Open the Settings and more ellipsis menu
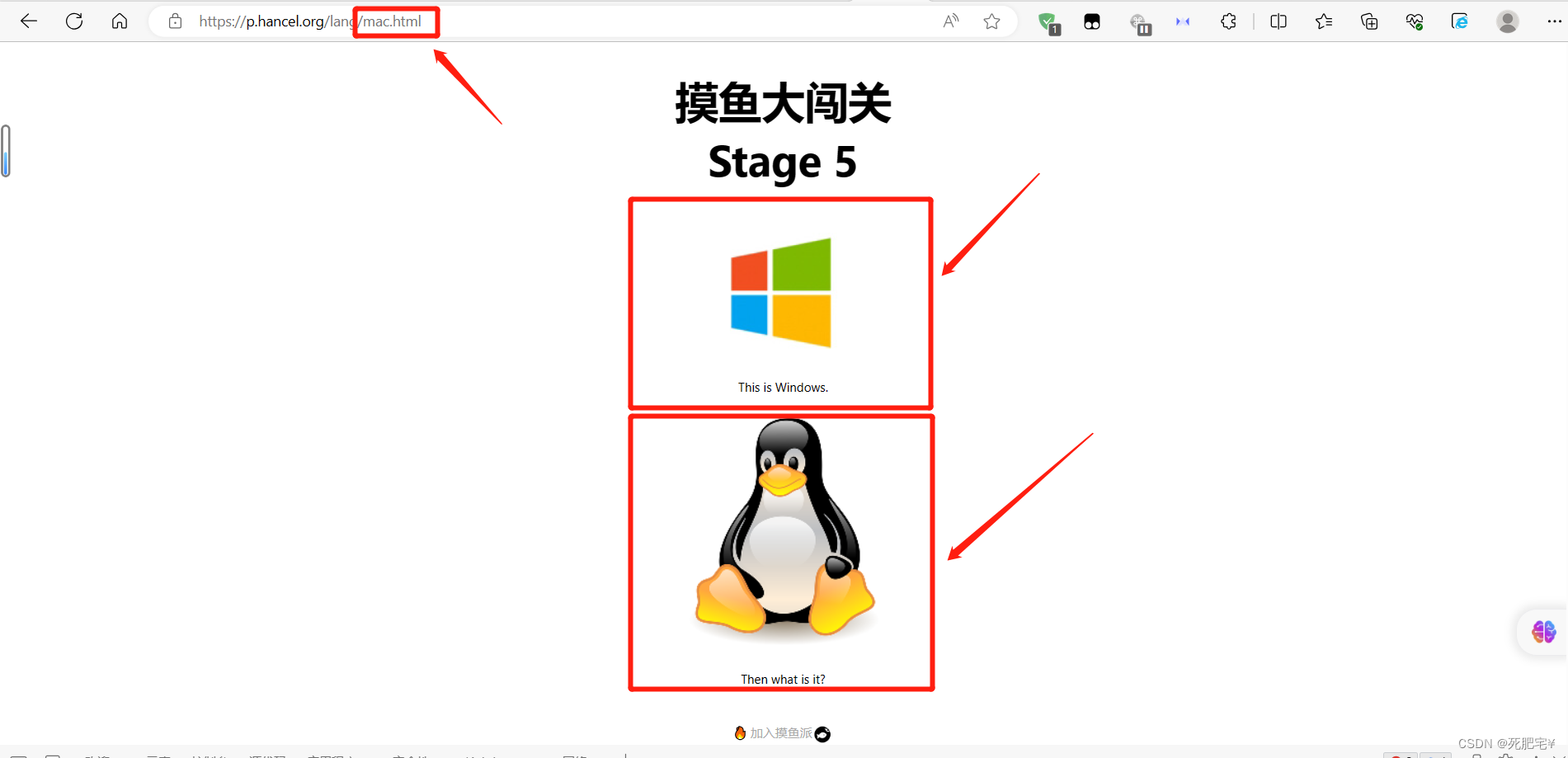The image size is (1568, 758). click(x=1554, y=21)
